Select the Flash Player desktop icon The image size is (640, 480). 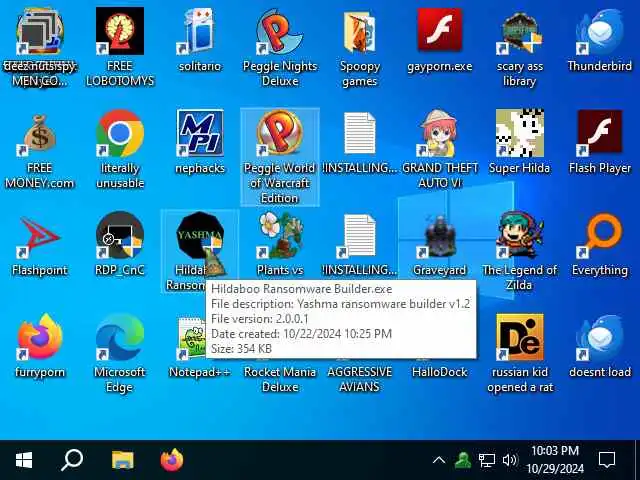coord(600,133)
